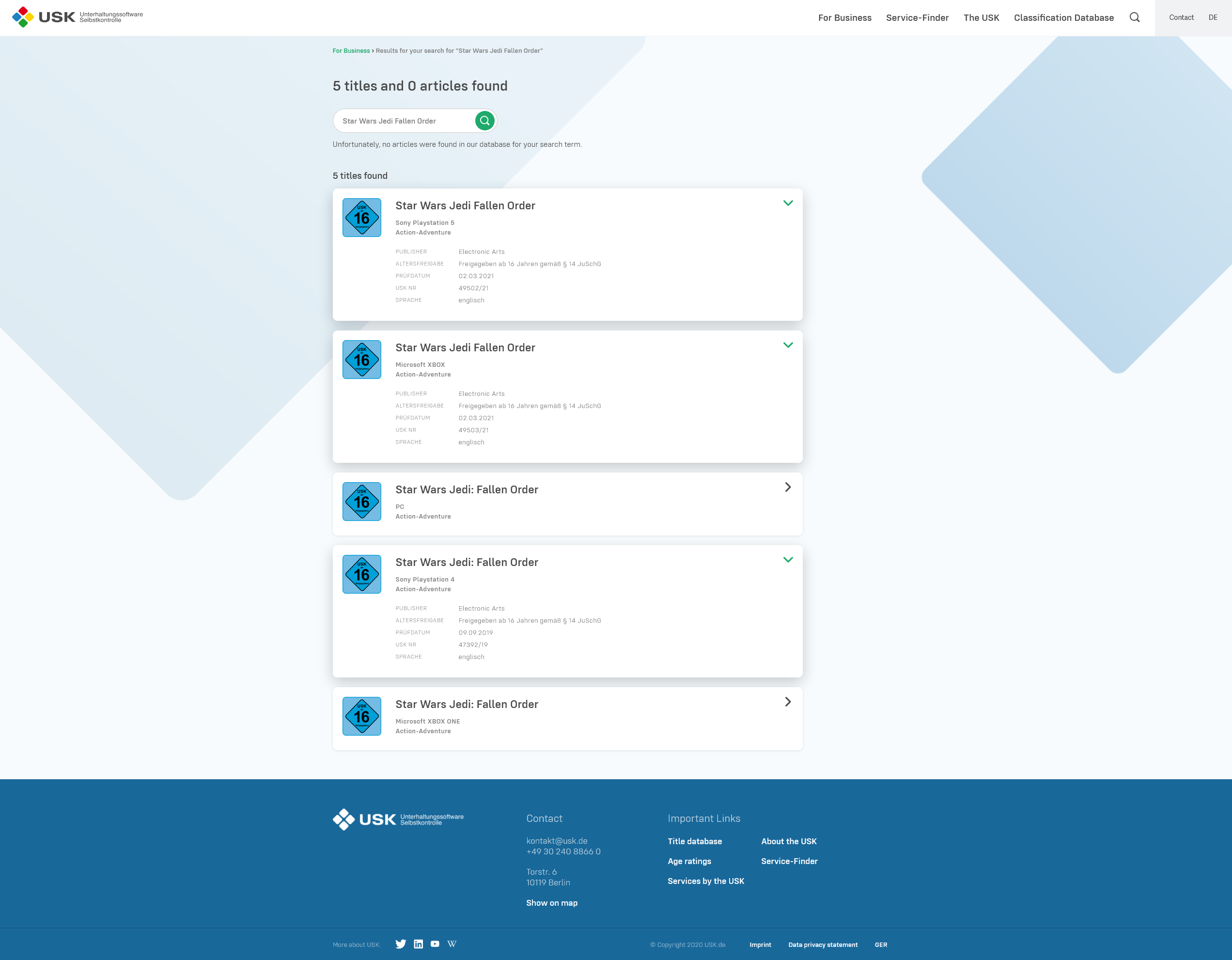Click the For Business breadcrumb link
Screen dimensions: 1232x960
point(351,51)
